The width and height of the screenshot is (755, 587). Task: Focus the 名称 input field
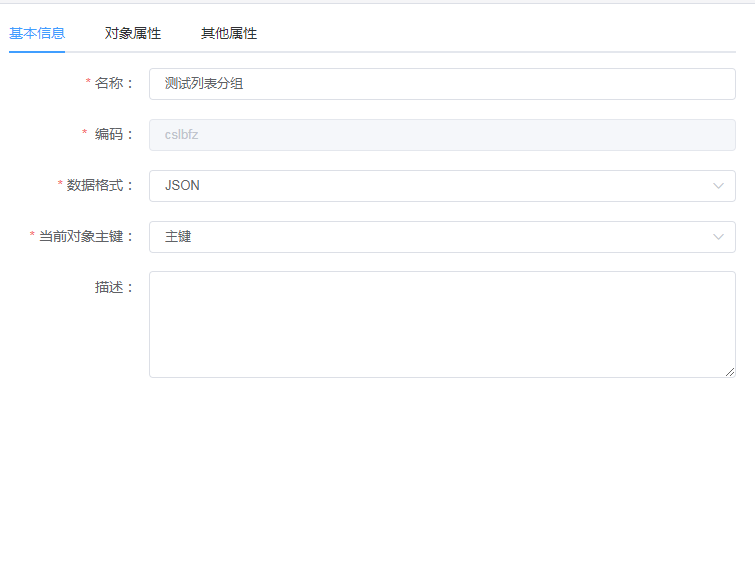coord(442,84)
